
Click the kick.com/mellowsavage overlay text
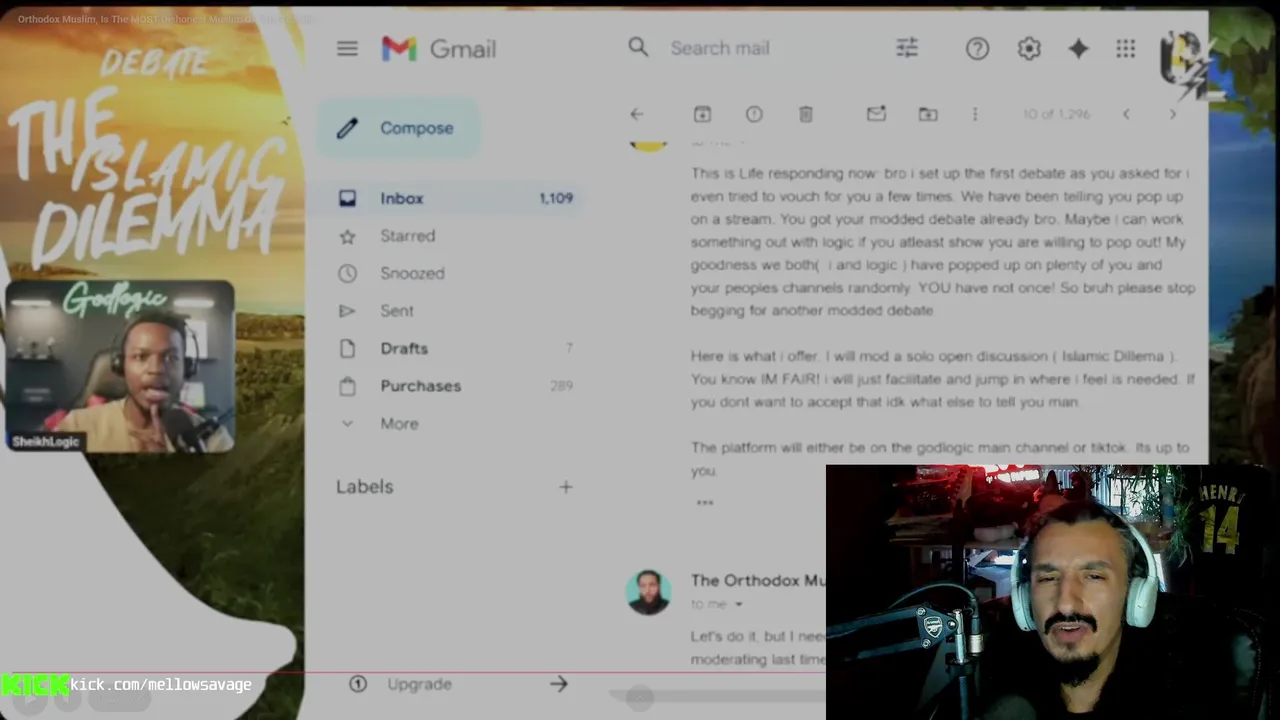coord(161,685)
